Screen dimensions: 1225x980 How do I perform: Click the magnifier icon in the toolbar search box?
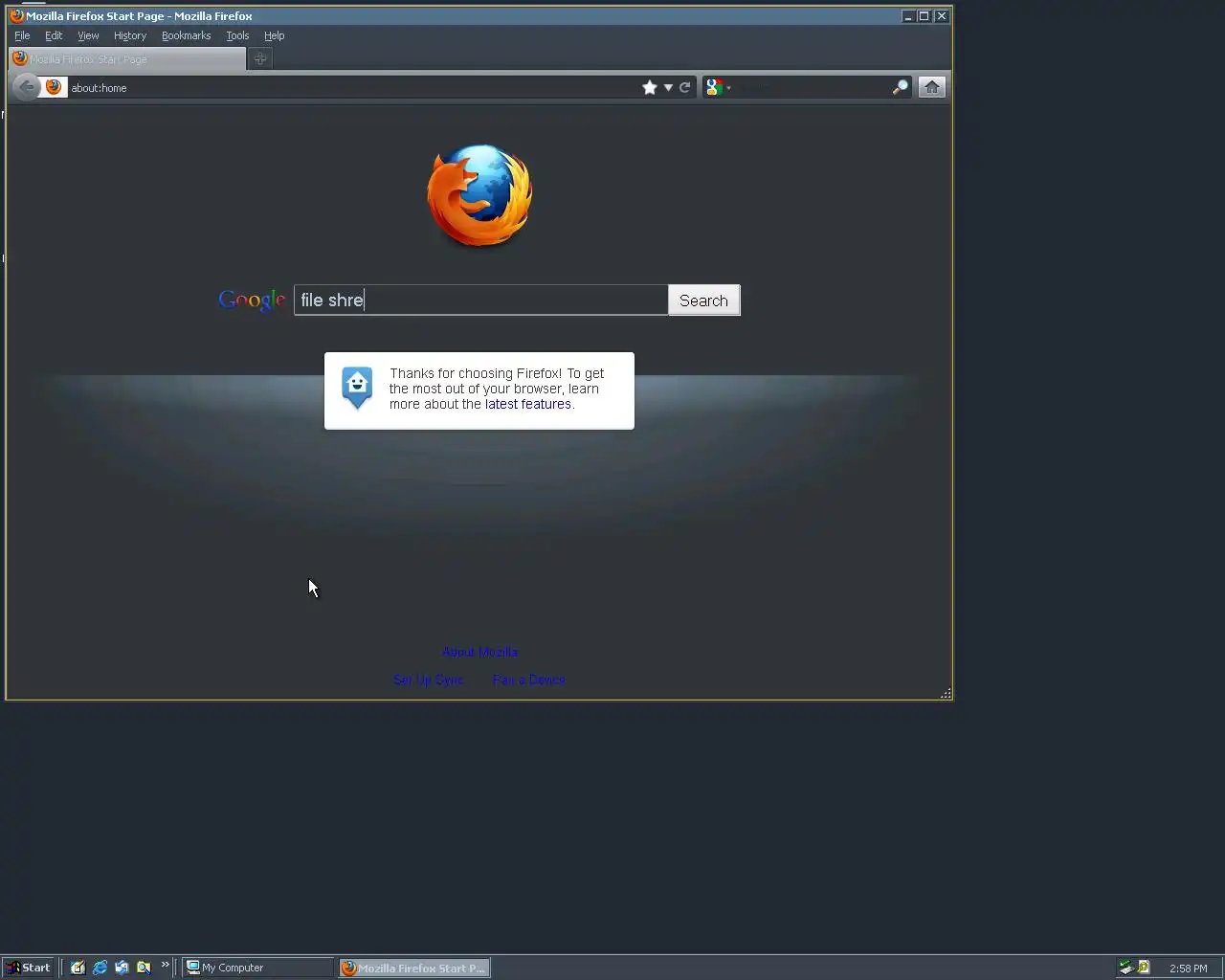pos(900,87)
